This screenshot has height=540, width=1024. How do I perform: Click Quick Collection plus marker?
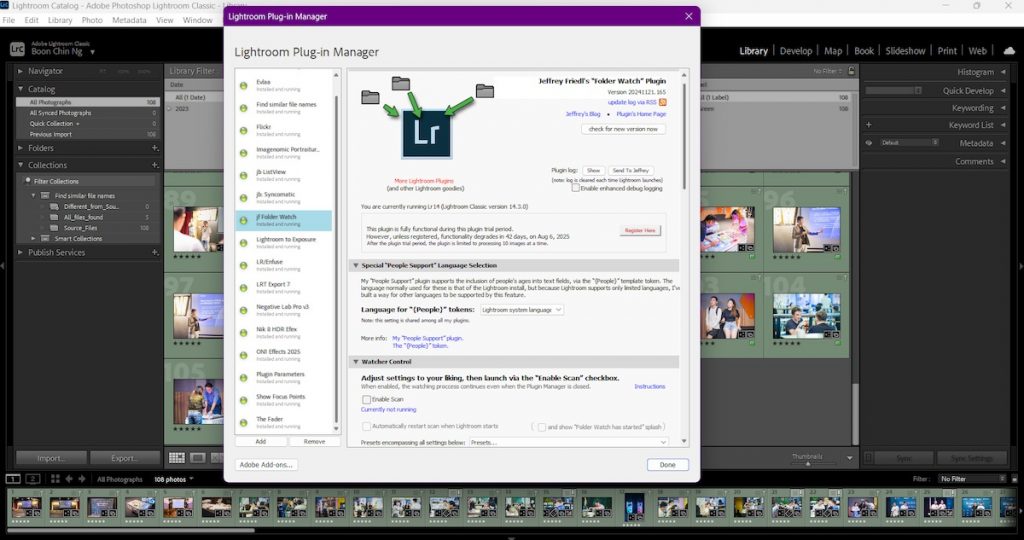(x=78, y=123)
